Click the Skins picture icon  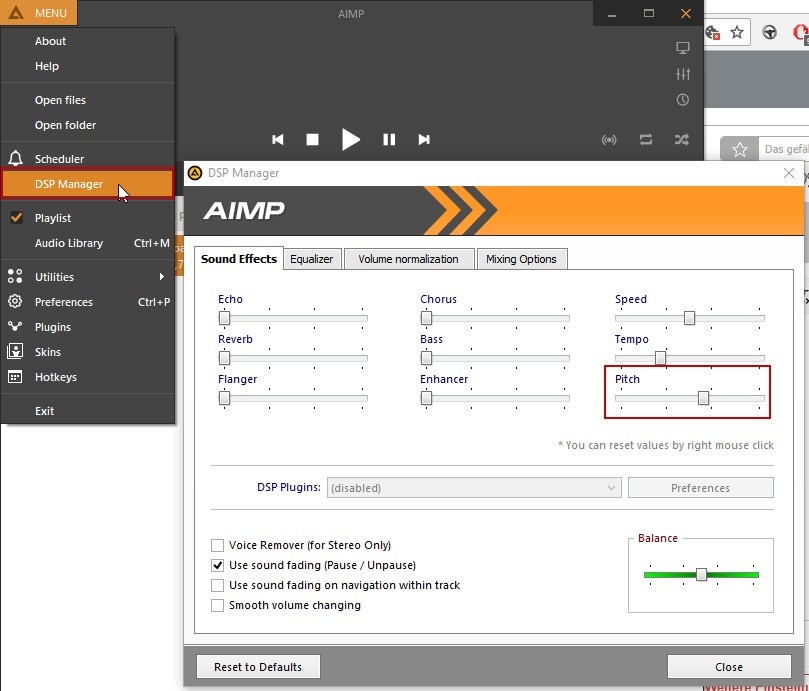(15, 351)
